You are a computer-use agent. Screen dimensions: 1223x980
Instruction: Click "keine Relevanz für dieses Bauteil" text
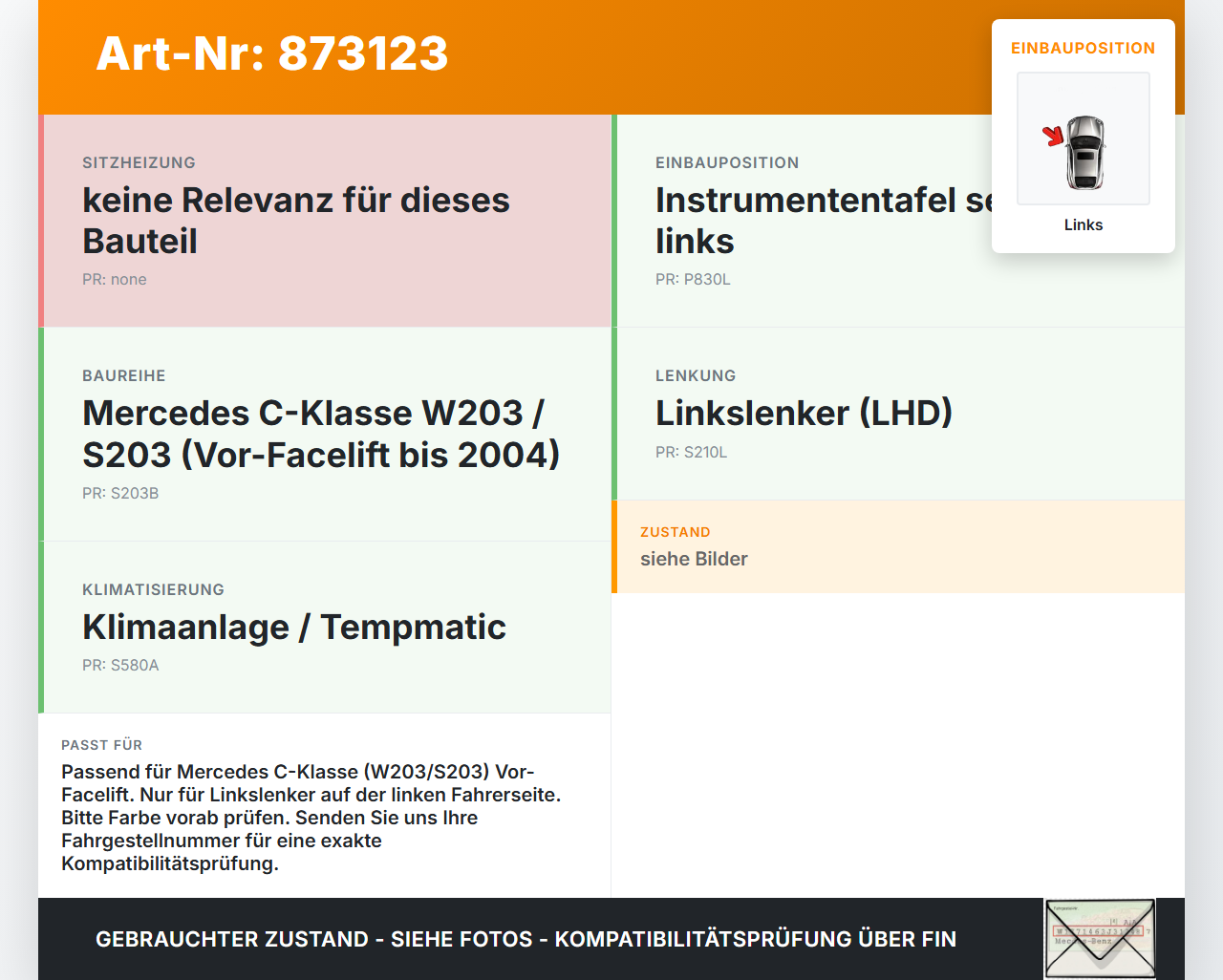tap(296, 221)
